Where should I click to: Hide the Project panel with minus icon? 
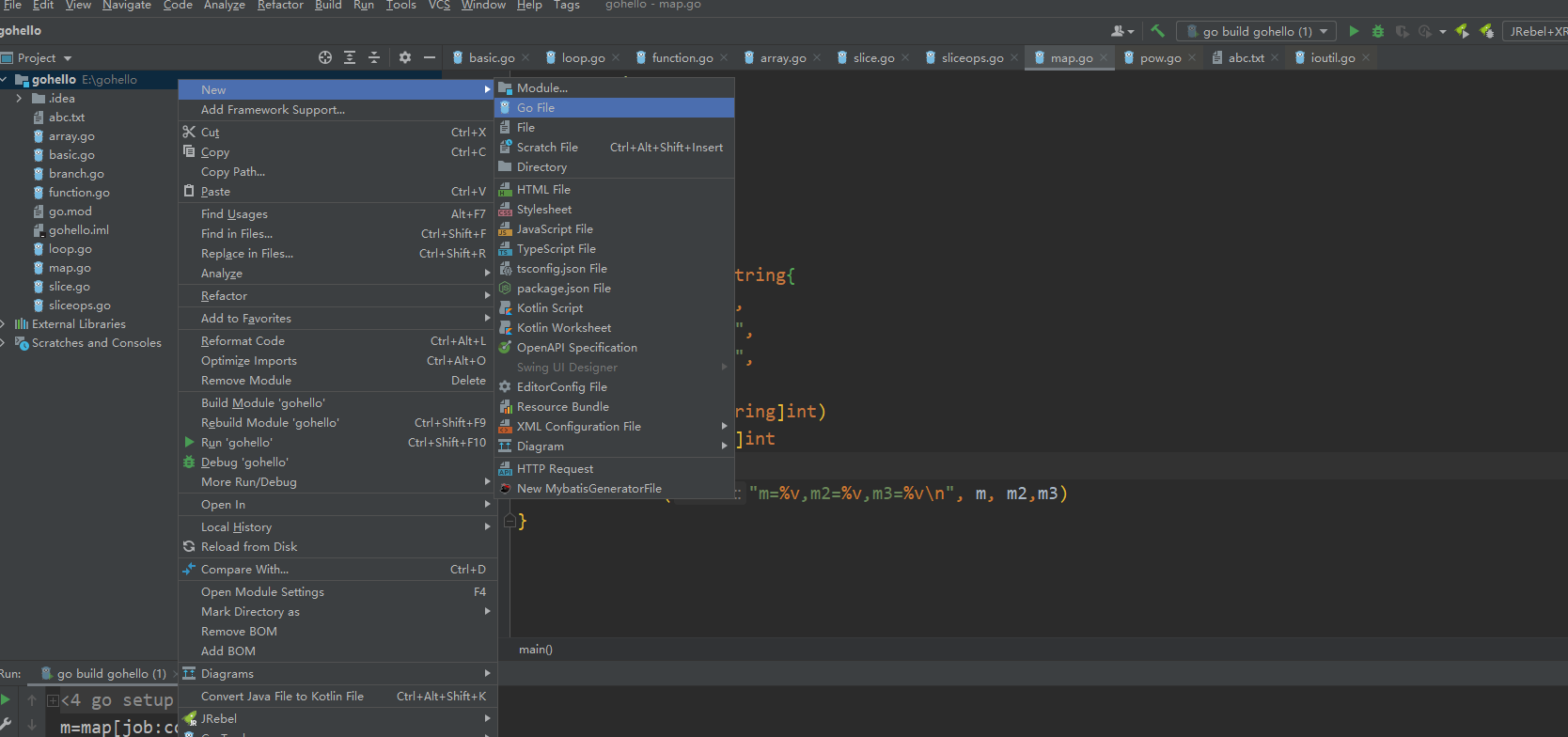430,57
